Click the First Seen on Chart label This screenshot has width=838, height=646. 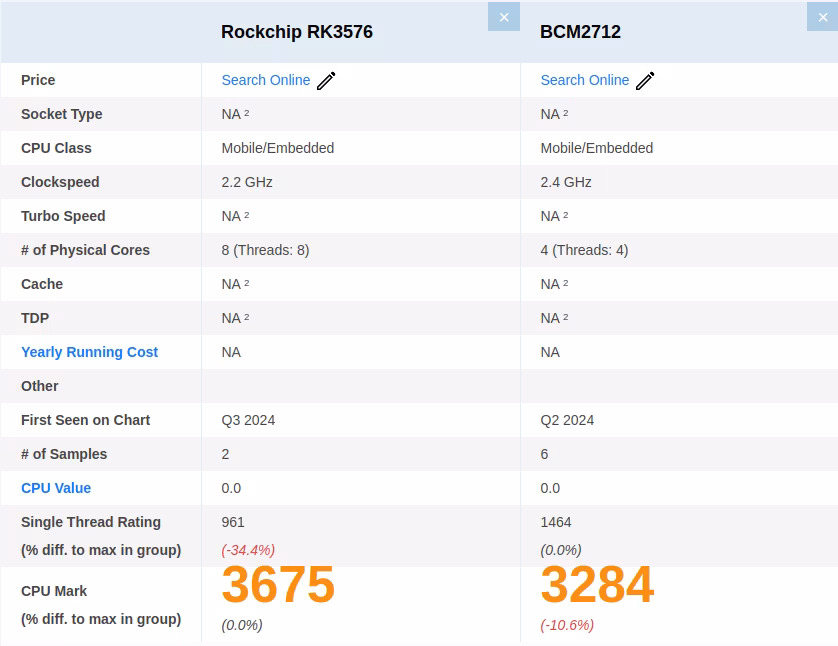(86, 420)
